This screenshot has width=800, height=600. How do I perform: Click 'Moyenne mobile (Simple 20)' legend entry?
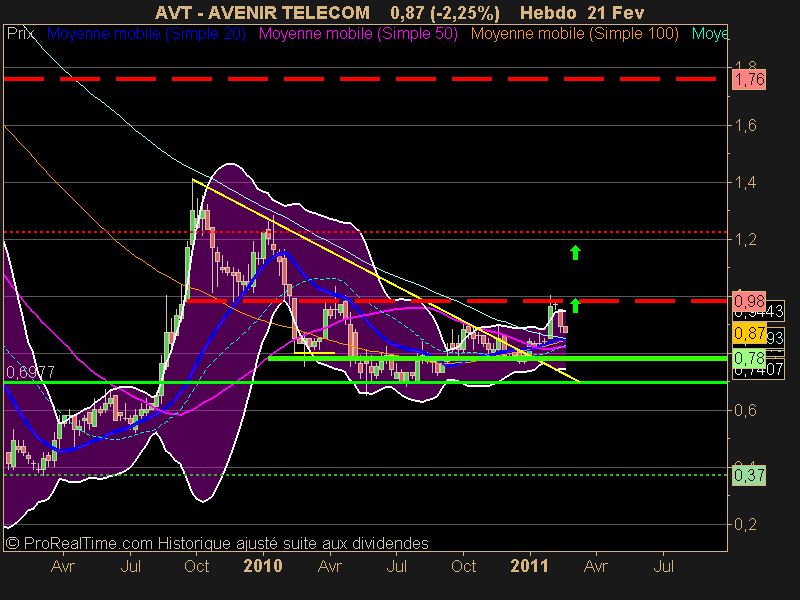click(146, 34)
